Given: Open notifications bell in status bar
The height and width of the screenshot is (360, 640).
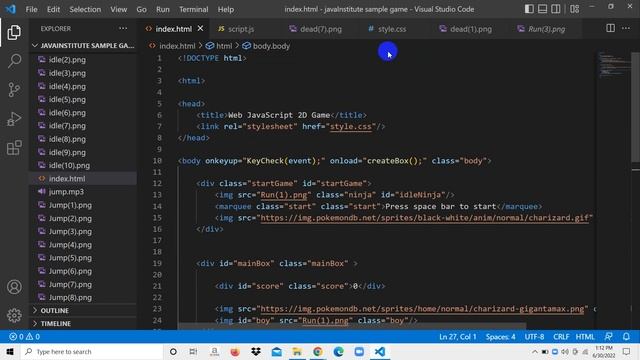Looking at the screenshot, I should tap(626, 337).
